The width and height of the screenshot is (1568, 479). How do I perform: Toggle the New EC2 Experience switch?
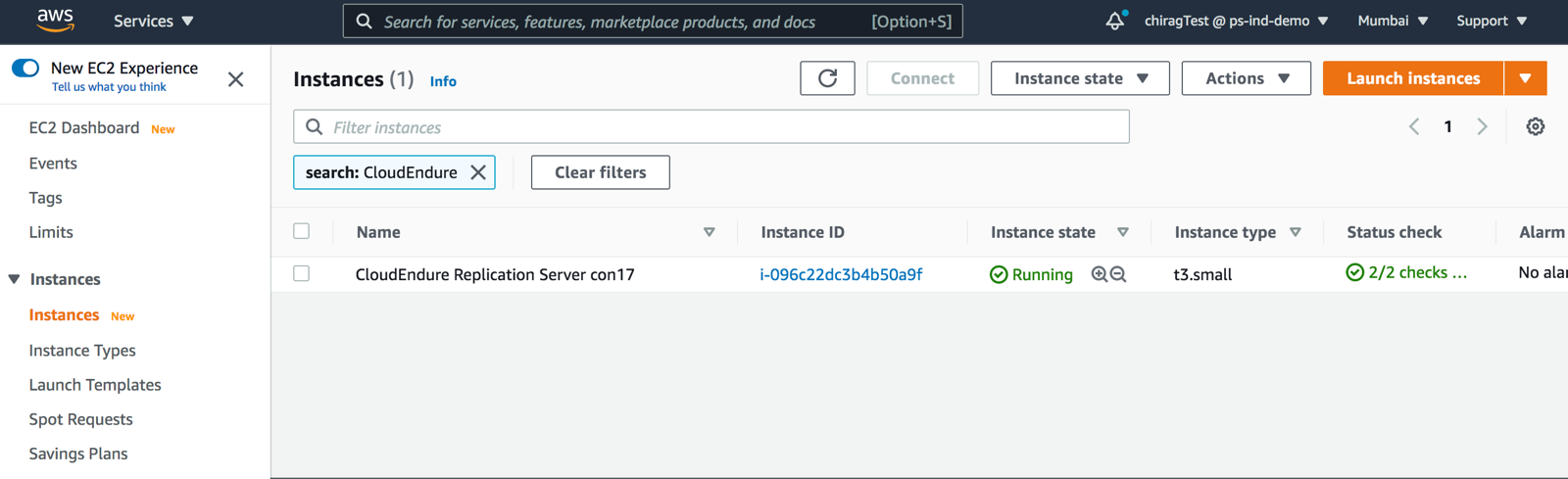[x=25, y=68]
